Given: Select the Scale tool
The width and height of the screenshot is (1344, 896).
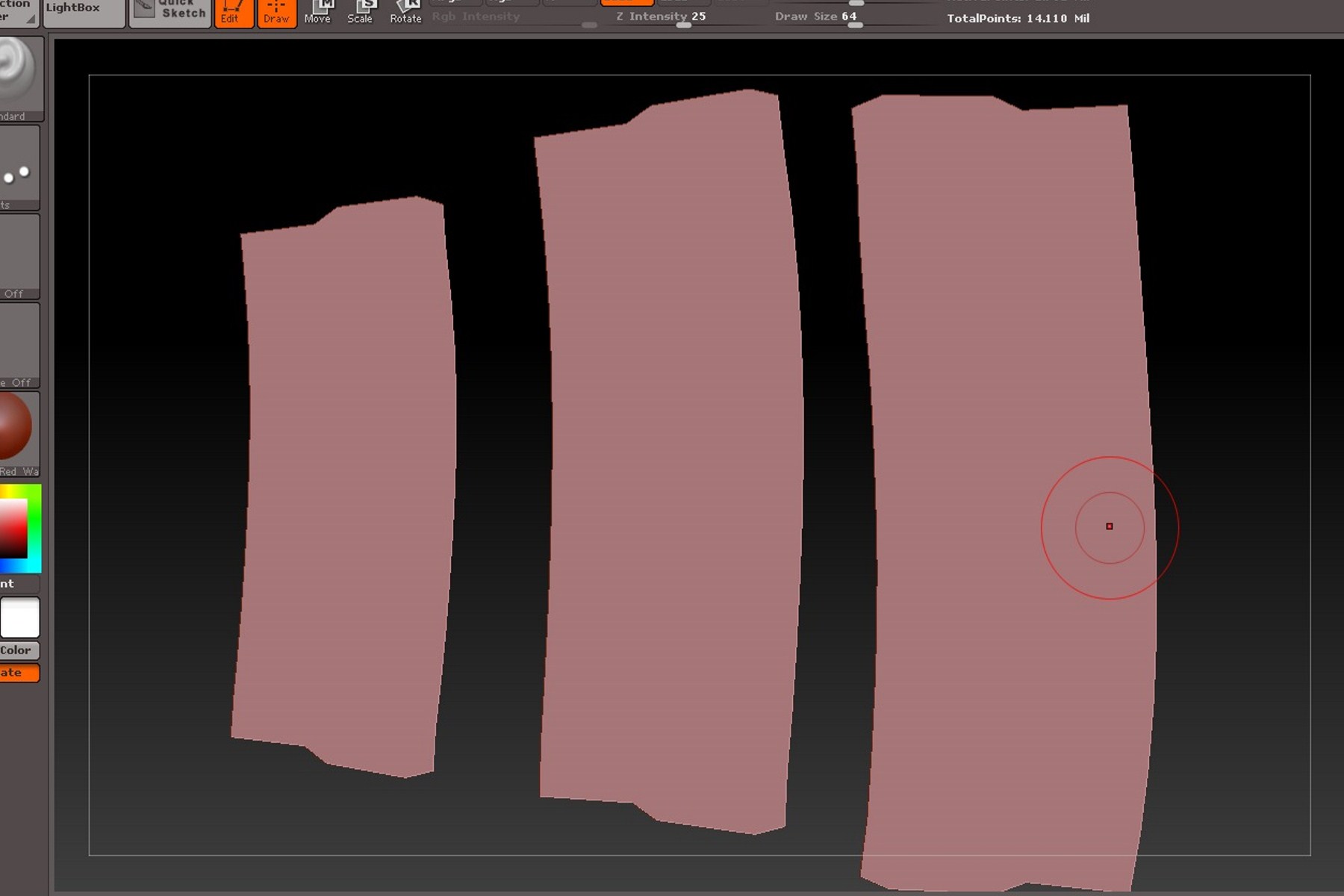Looking at the screenshot, I should (360, 13).
